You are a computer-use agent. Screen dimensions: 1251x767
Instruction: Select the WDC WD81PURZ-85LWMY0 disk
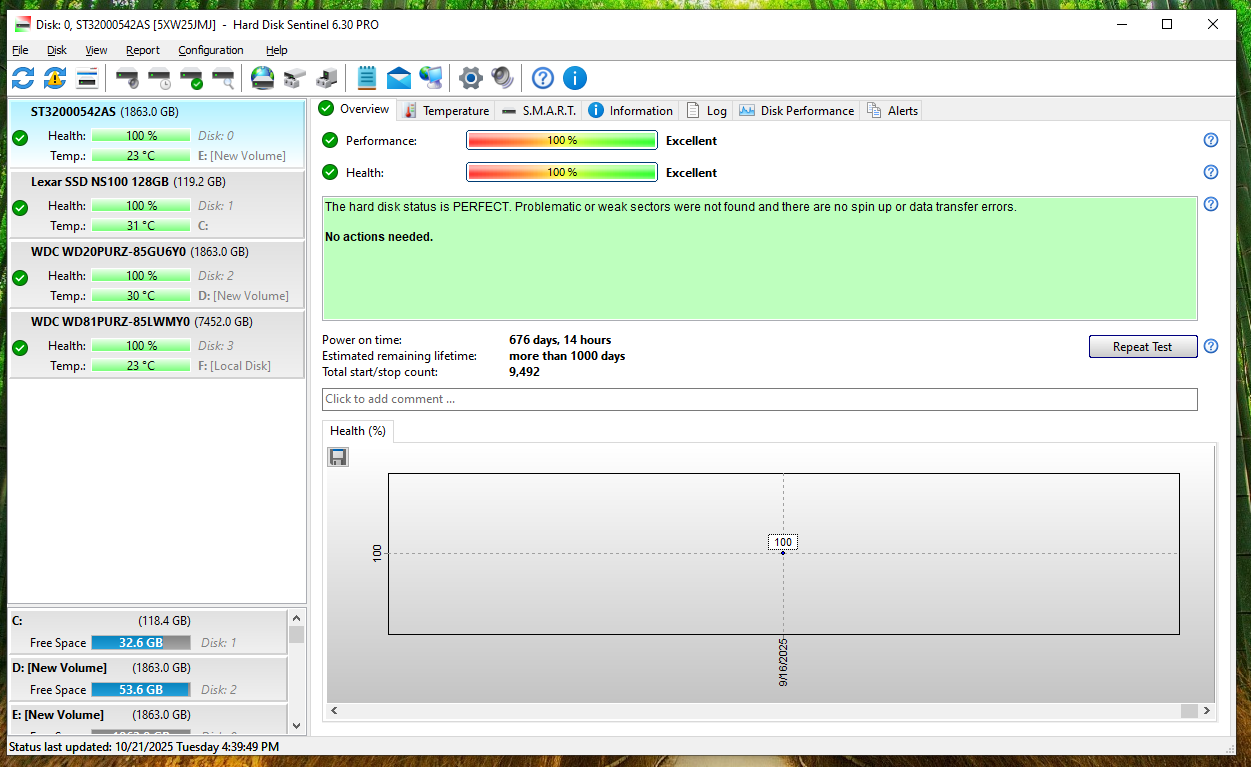coord(156,345)
